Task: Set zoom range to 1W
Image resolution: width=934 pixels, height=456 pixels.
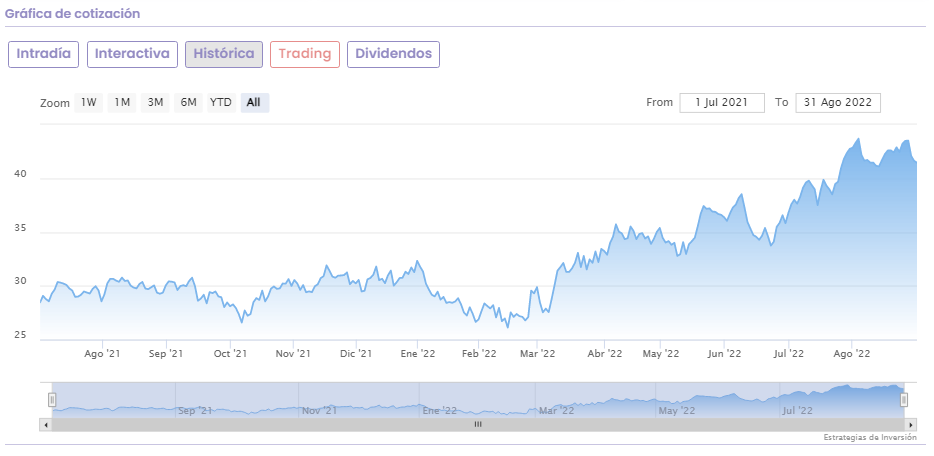Action: (x=89, y=102)
